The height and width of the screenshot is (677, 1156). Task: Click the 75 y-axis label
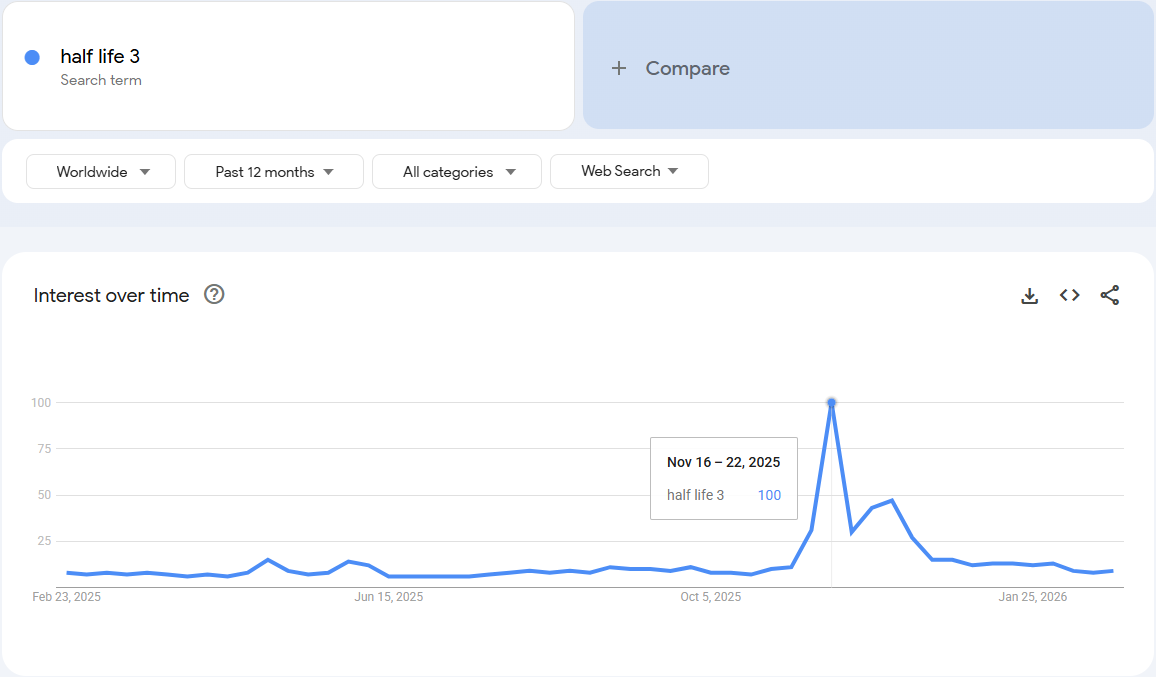[x=44, y=448]
